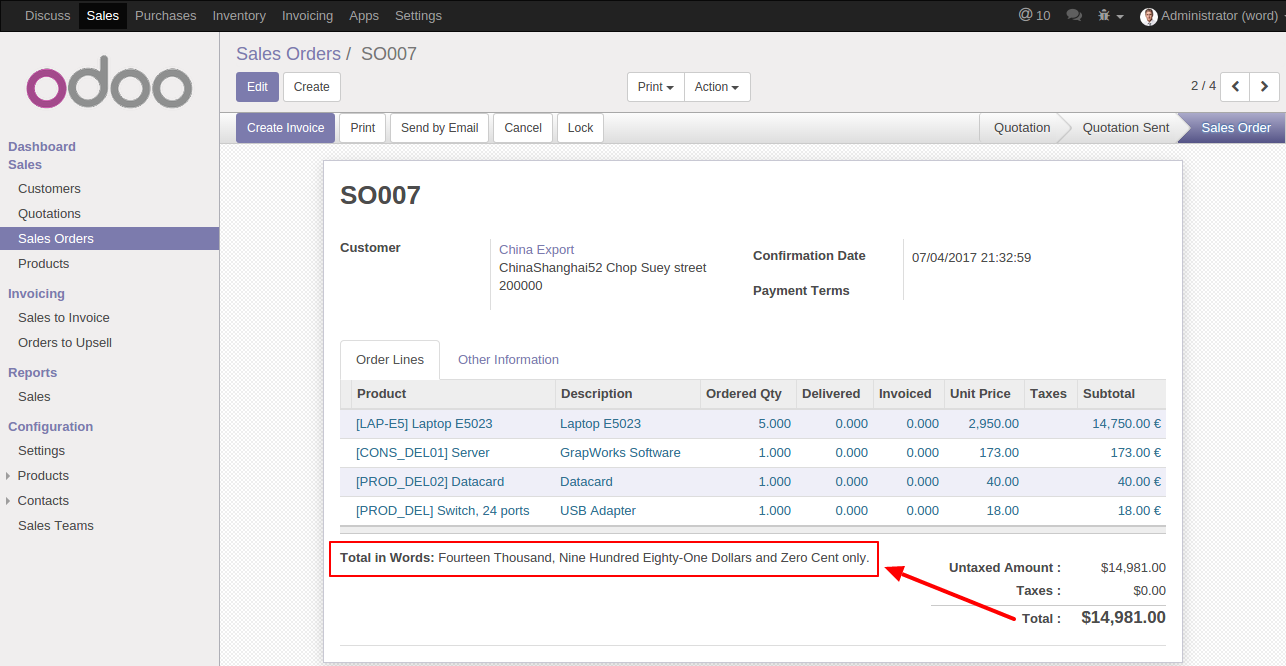Open the Action dropdown menu
The height and width of the screenshot is (666, 1286).
tap(717, 87)
